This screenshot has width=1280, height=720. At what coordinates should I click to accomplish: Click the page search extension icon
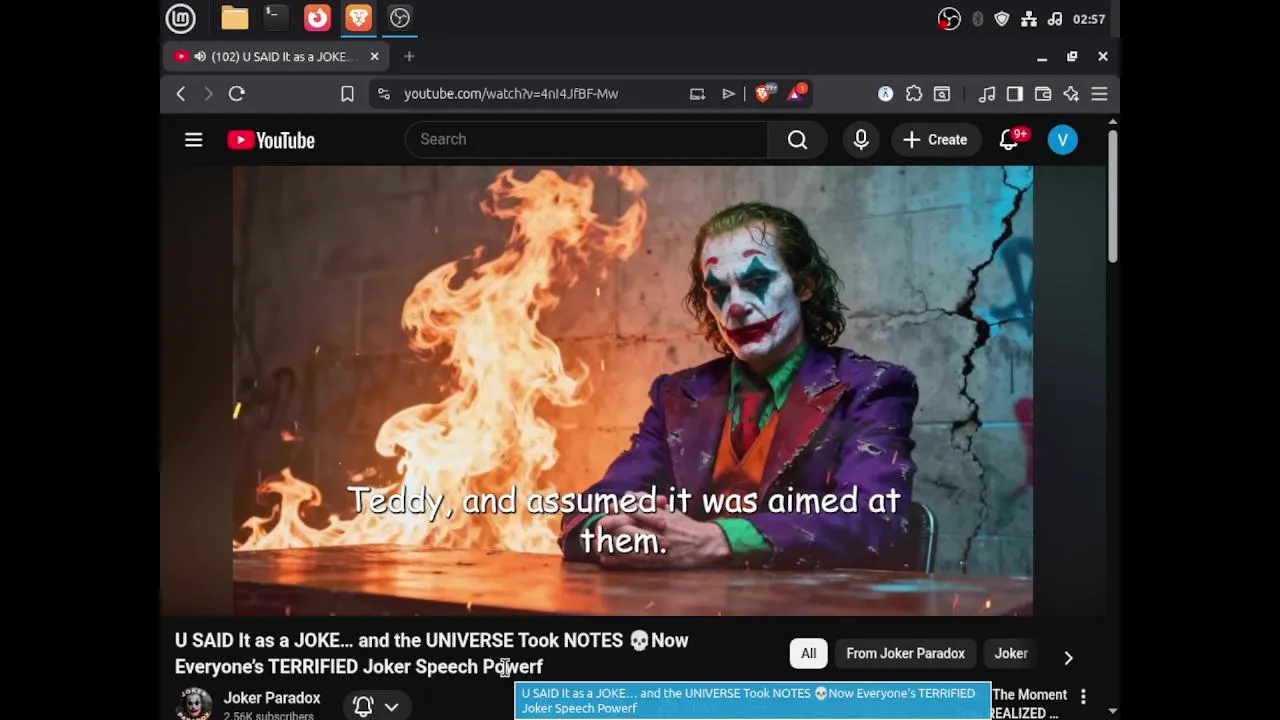(942, 94)
